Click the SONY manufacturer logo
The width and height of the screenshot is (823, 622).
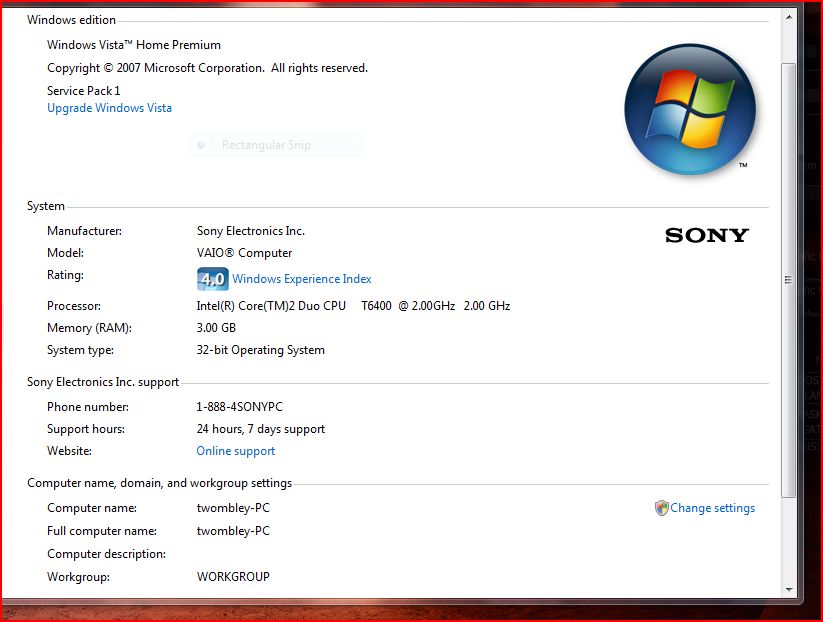(x=706, y=235)
